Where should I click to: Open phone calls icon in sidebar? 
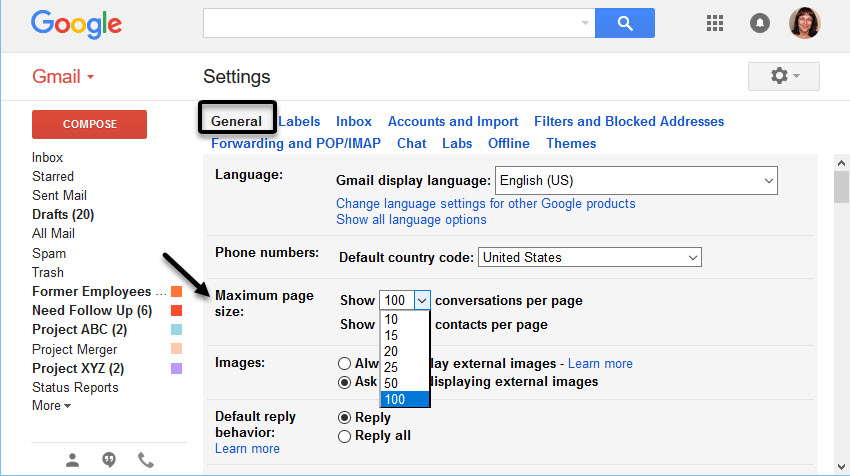(145, 460)
